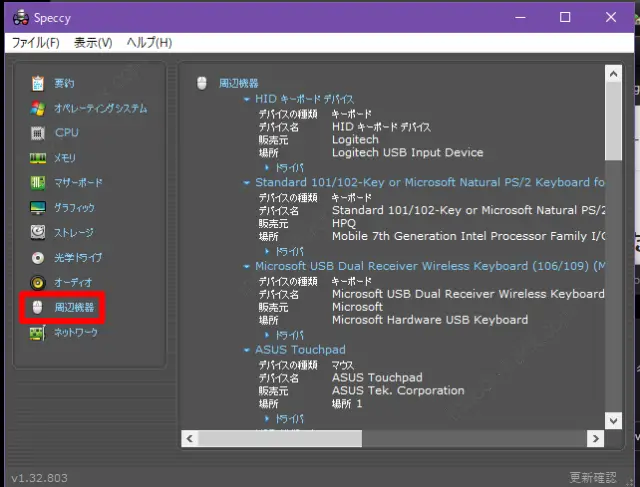Select the 光学ドライブ disc icon
Image resolution: width=640 pixels, height=487 pixels.
38,258
